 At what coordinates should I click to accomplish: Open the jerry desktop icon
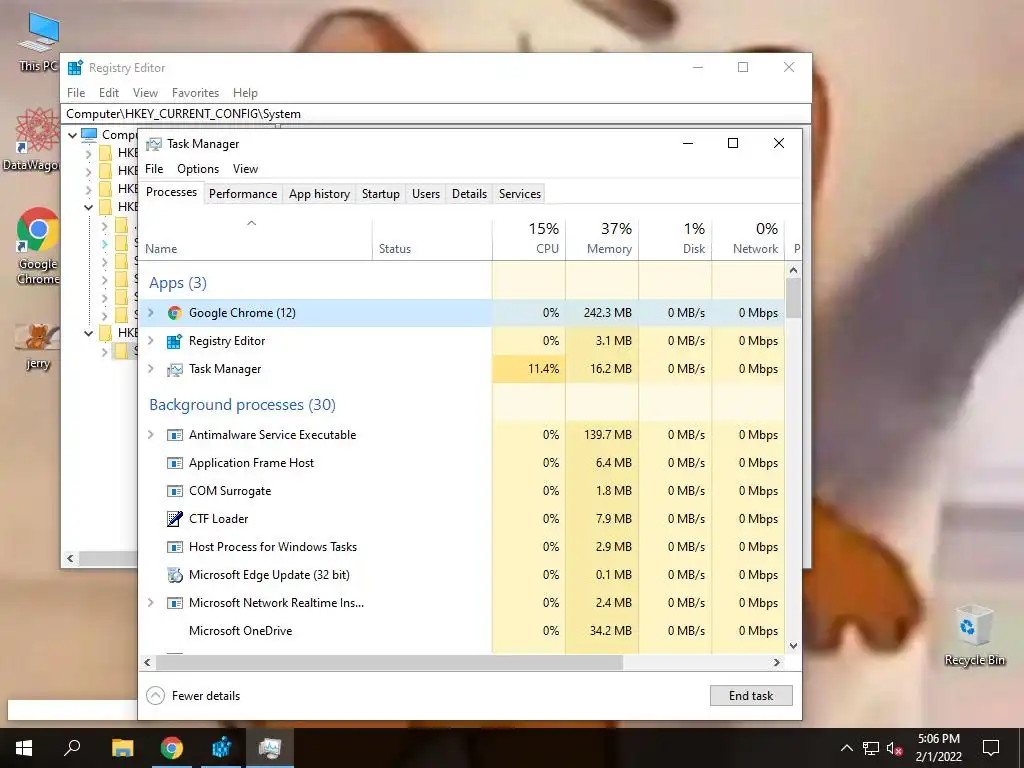point(38,346)
